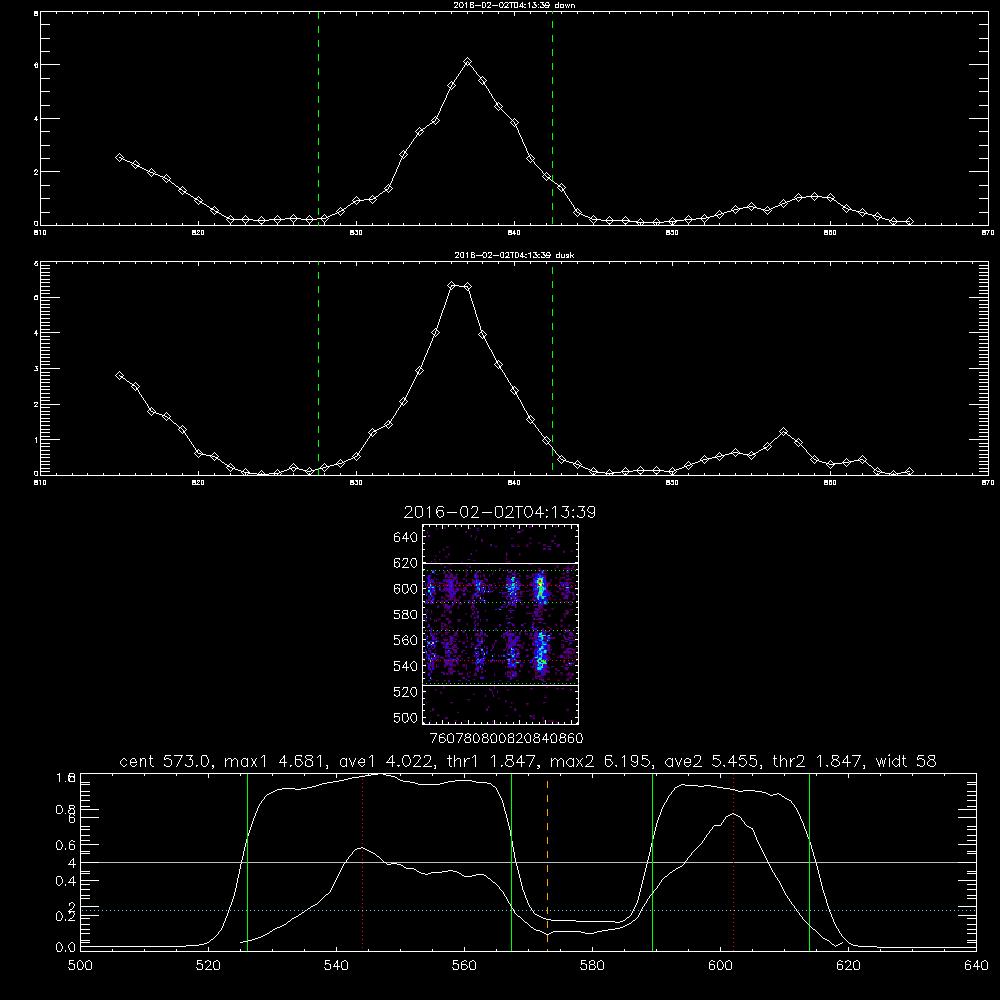The width and height of the screenshot is (1000, 1000).
Task: Click the 560 label on bottom plot x-axis
Action: click(x=464, y=966)
